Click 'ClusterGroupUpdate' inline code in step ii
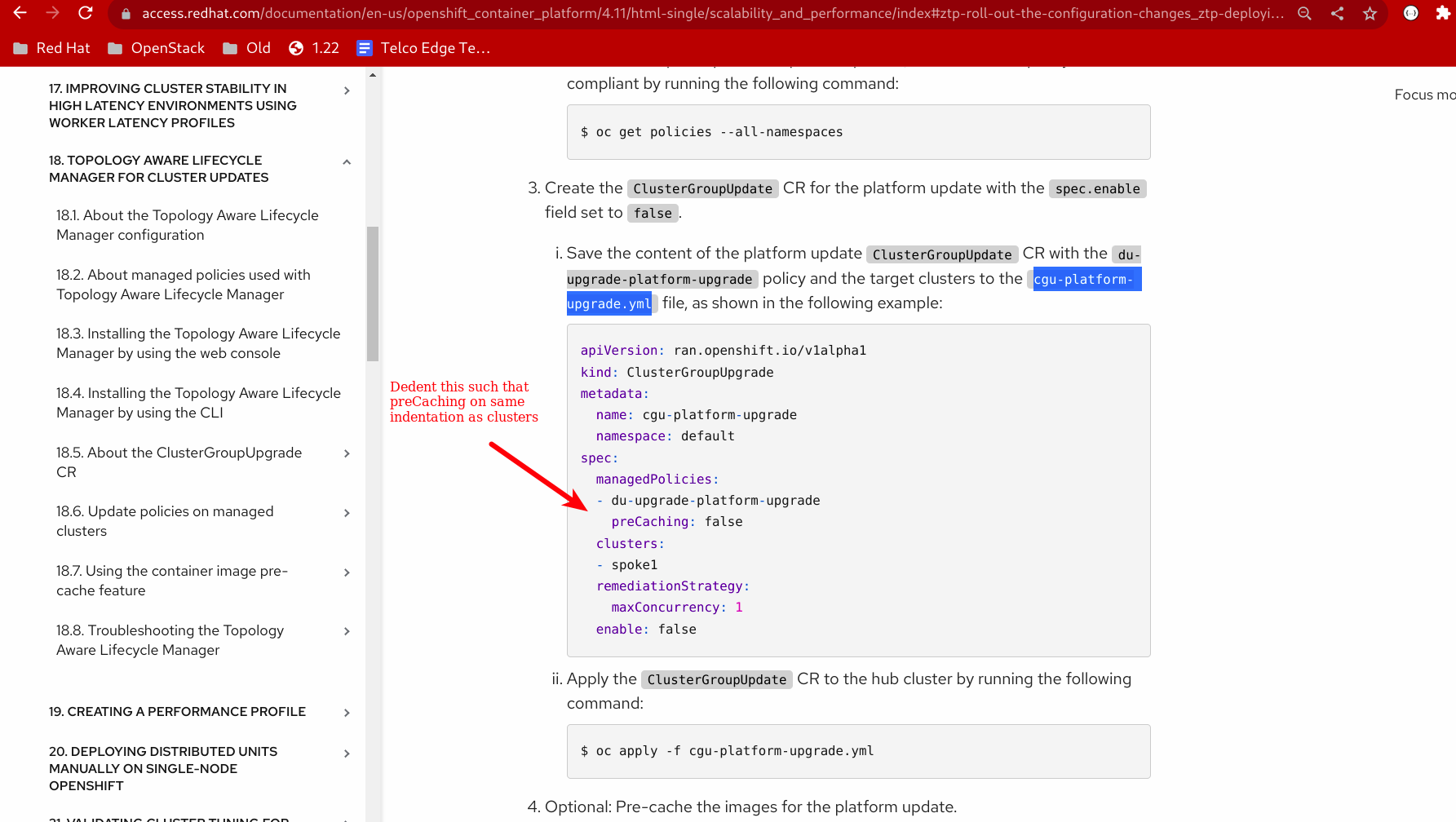 pos(717,679)
